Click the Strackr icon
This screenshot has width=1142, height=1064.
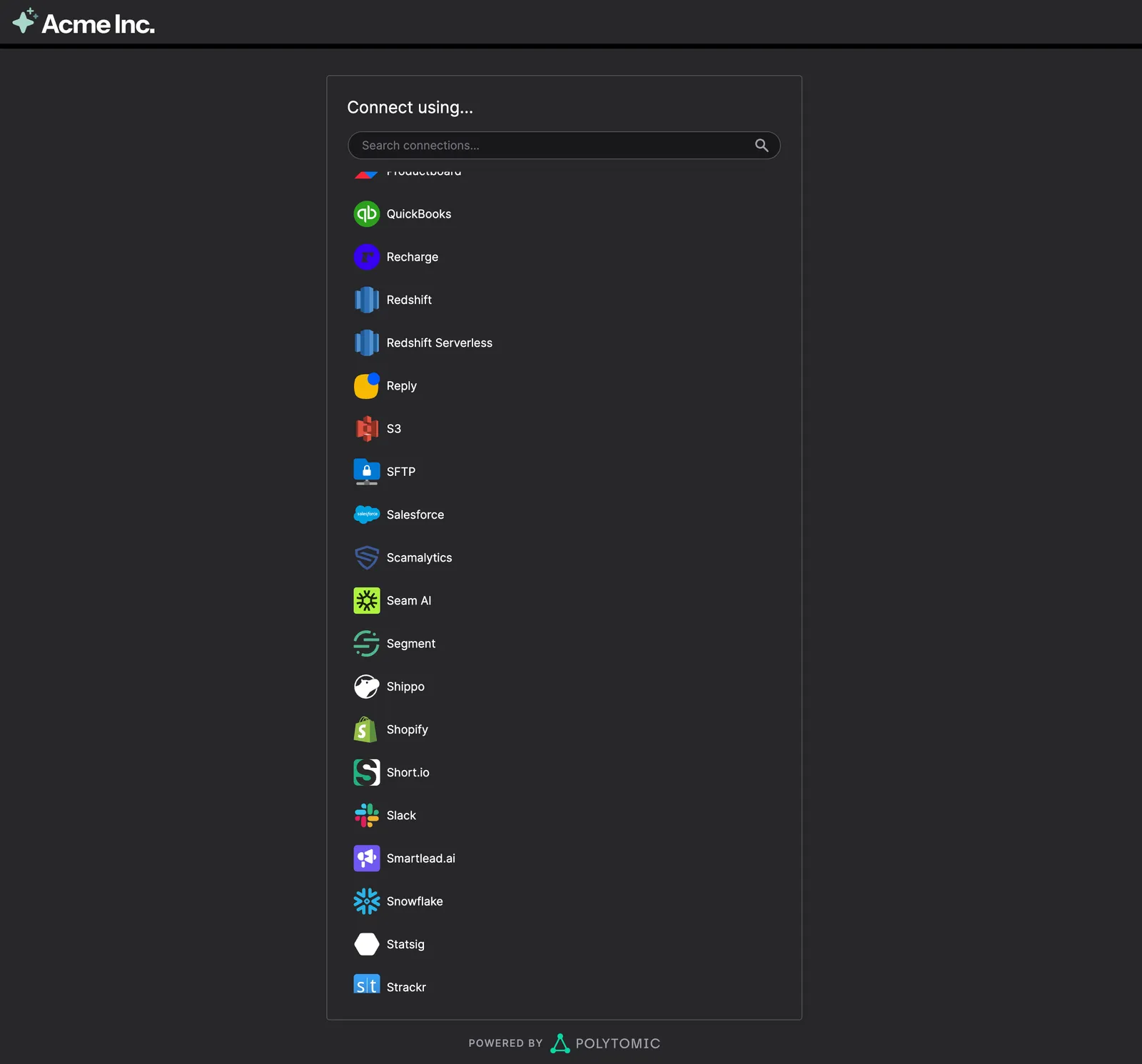tap(367, 984)
